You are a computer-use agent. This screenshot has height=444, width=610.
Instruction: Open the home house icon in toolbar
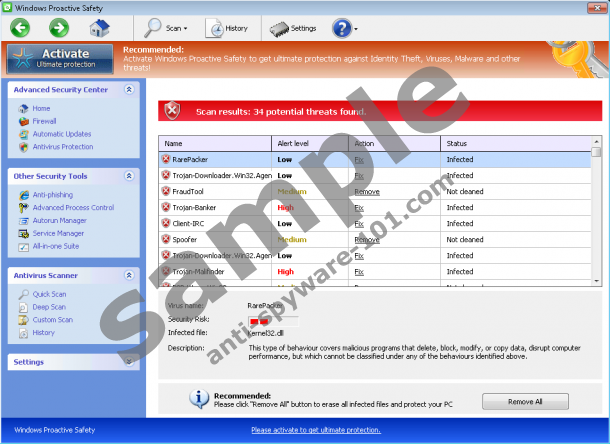(100, 28)
